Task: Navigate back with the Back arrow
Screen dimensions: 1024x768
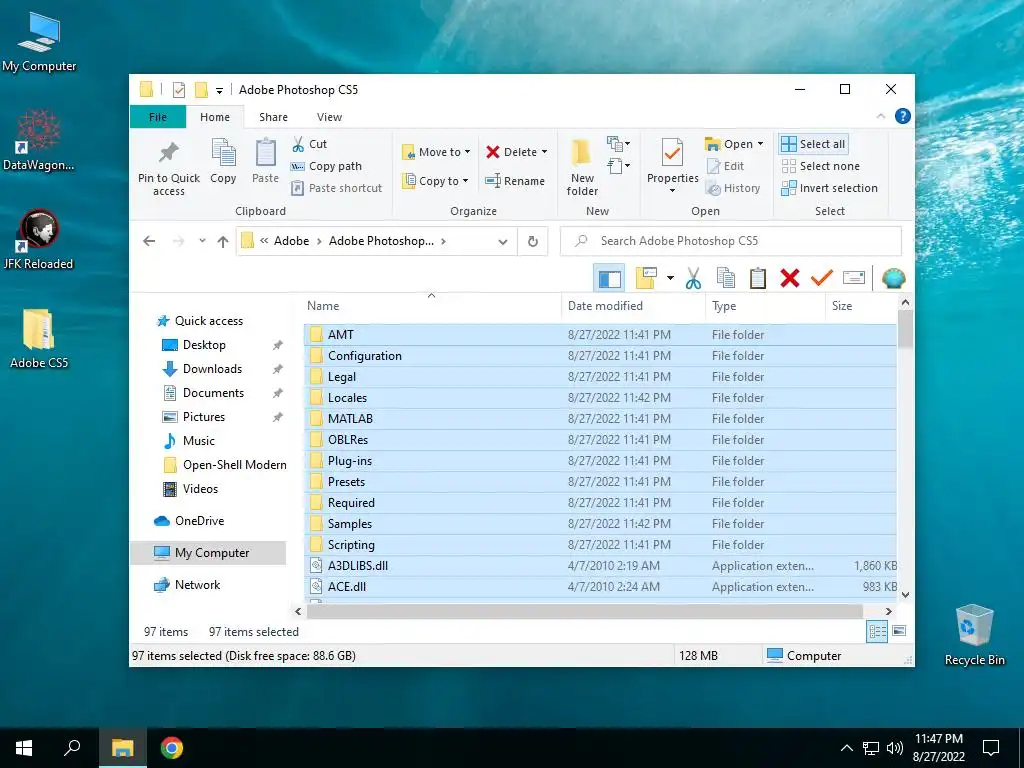Action: 149,241
